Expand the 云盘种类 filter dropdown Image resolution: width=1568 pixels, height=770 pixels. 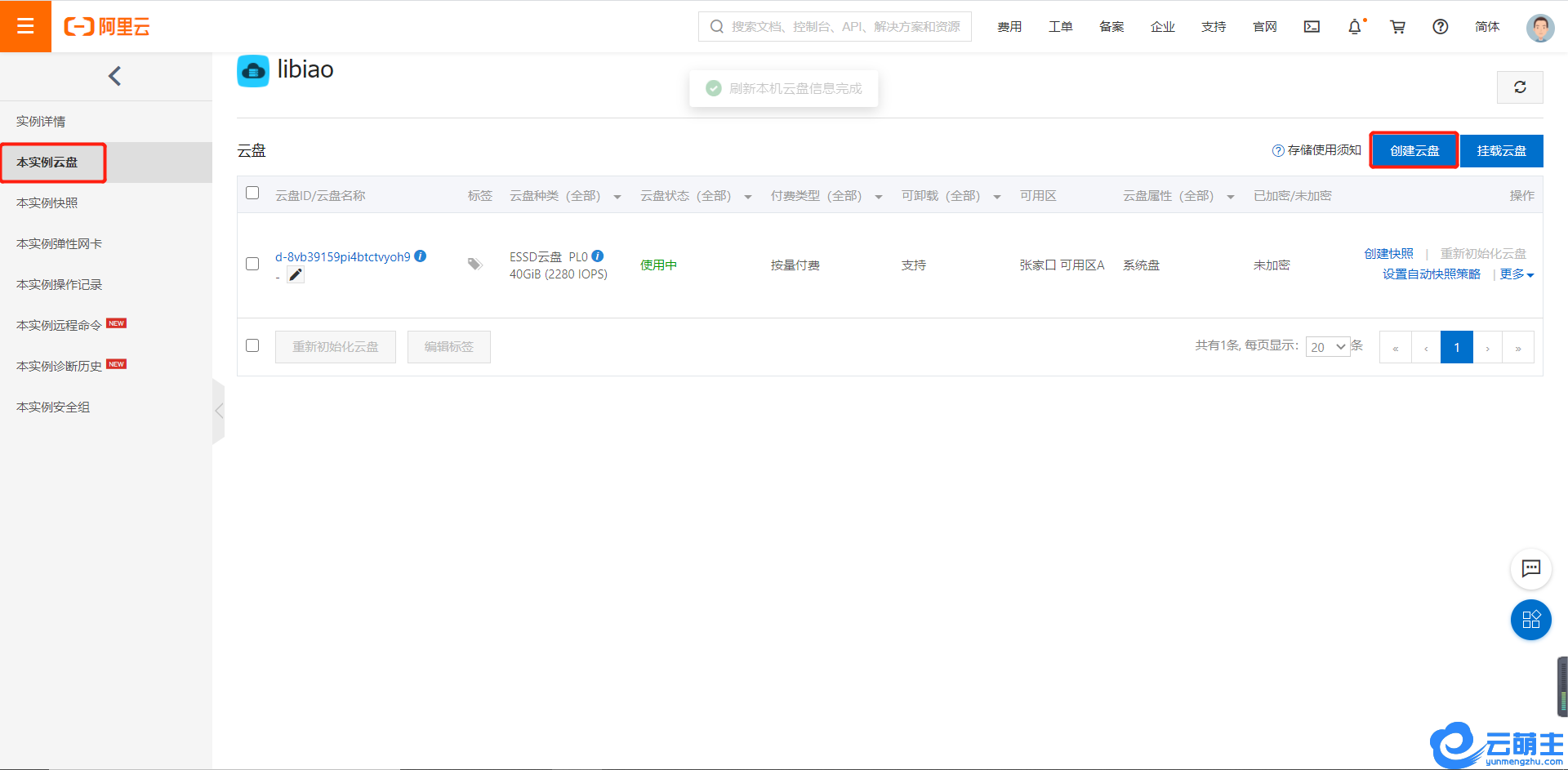617,197
